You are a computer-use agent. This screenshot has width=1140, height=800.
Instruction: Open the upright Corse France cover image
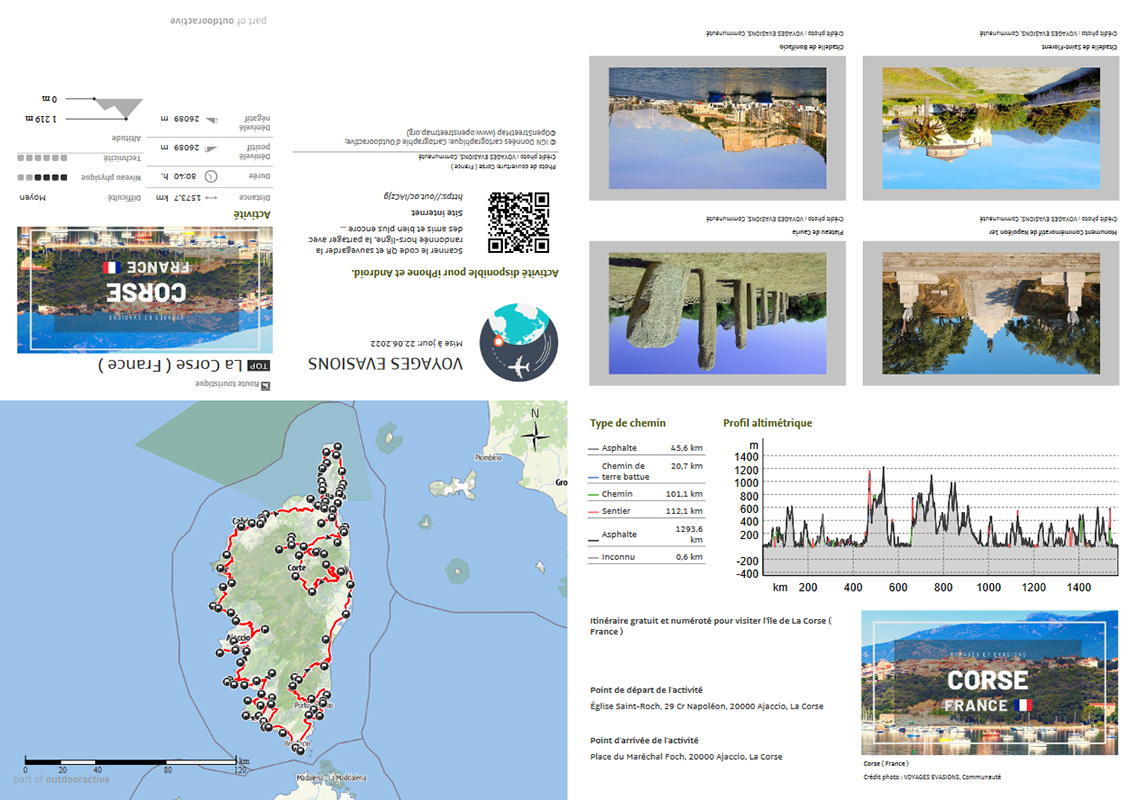(x=990, y=682)
